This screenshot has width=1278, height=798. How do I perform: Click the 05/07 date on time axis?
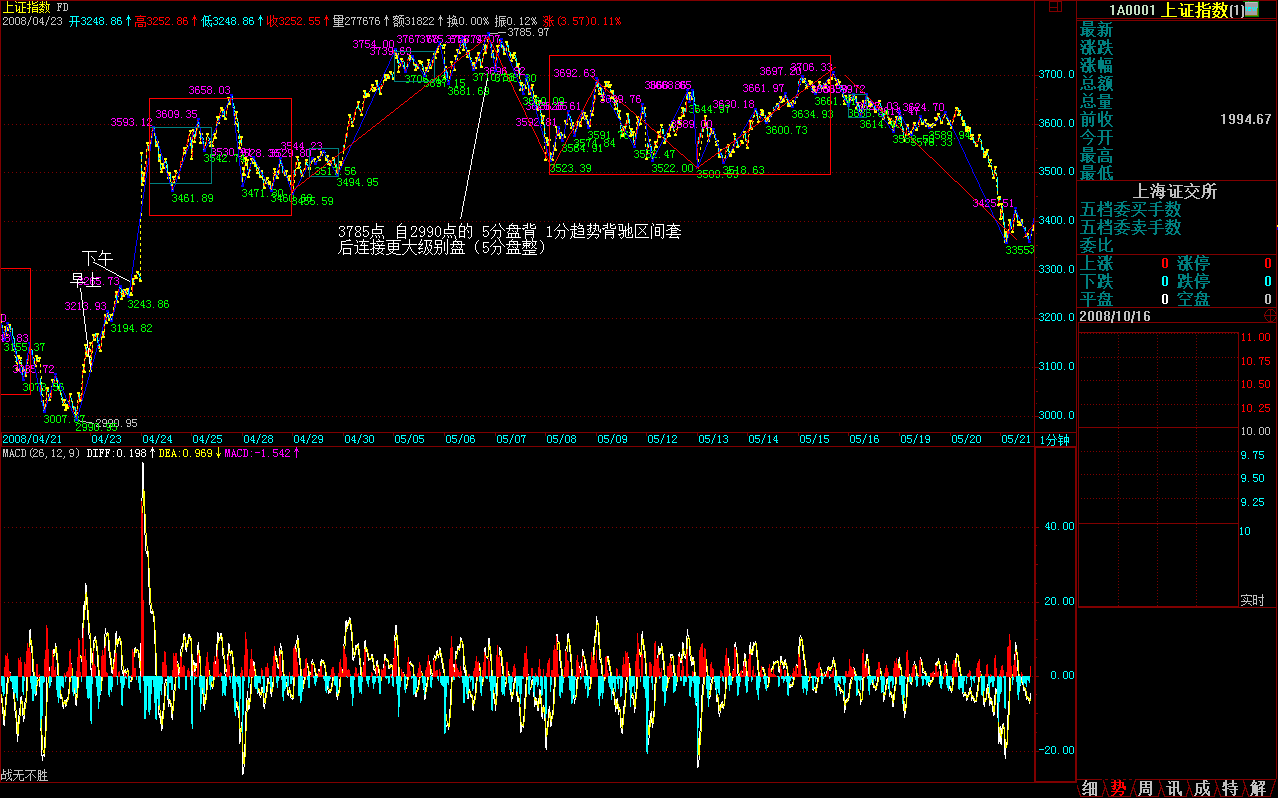(510, 440)
